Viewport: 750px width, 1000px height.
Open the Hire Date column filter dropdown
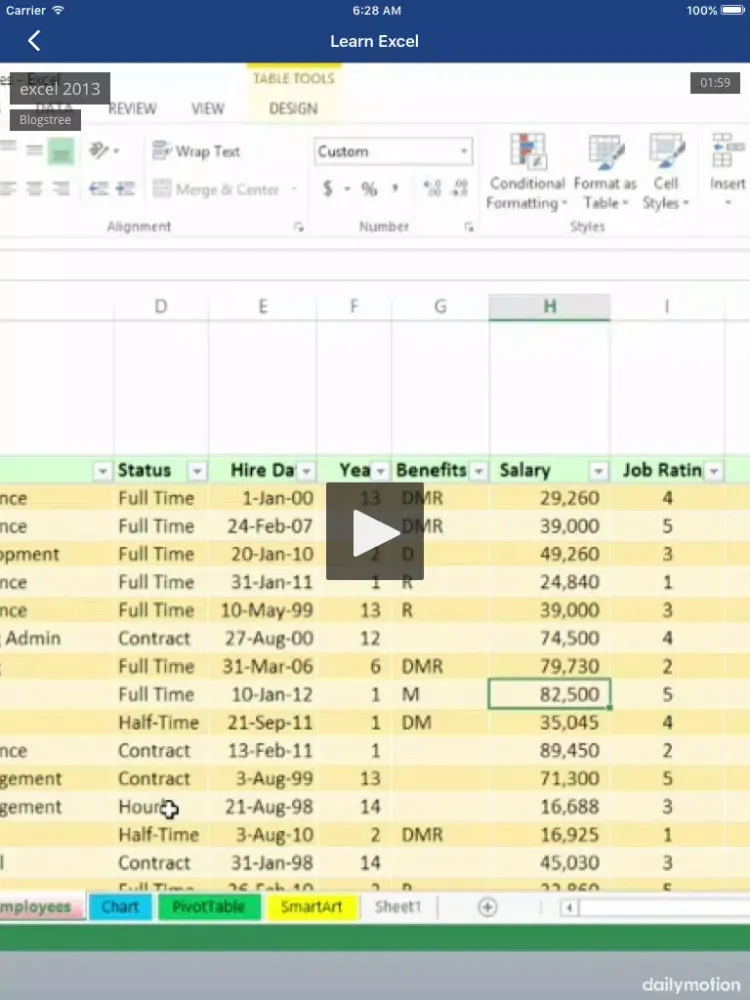pyautogui.click(x=307, y=471)
